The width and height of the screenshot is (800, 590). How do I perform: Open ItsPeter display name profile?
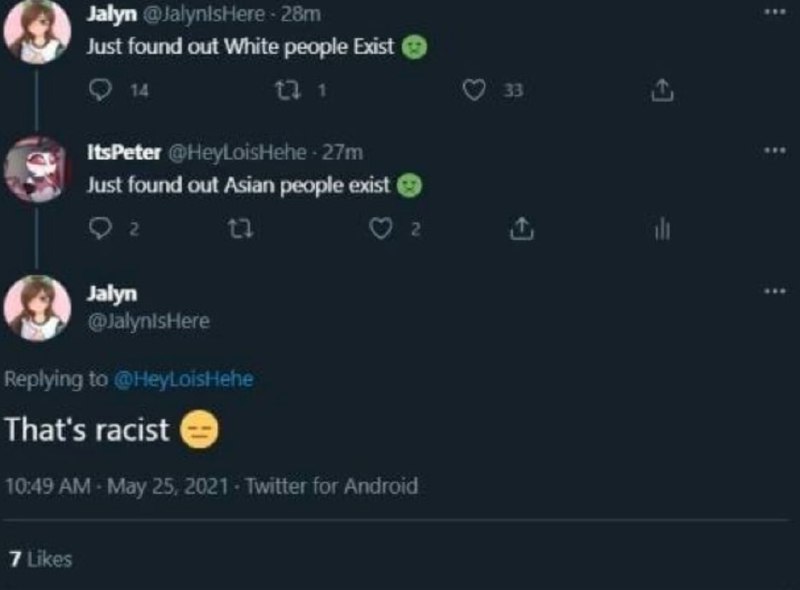coord(124,152)
